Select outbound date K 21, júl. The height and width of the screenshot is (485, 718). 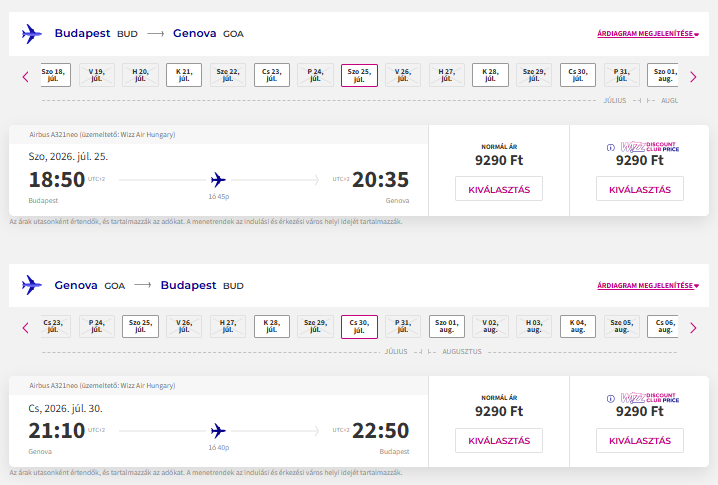click(x=184, y=75)
